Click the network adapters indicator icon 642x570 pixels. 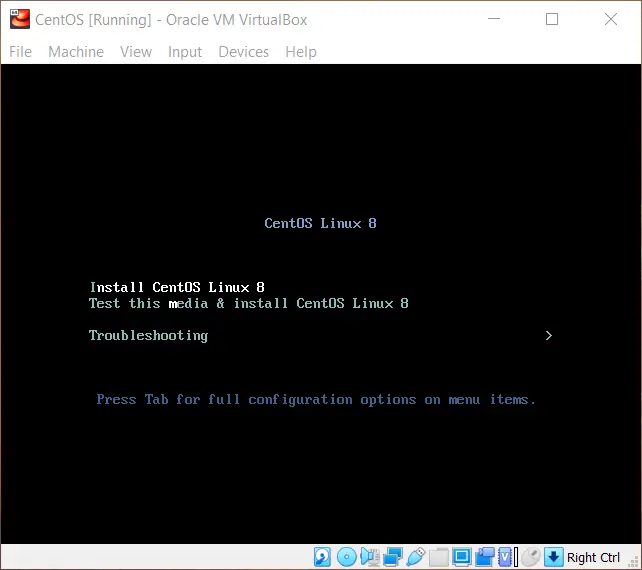tap(393, 557)
